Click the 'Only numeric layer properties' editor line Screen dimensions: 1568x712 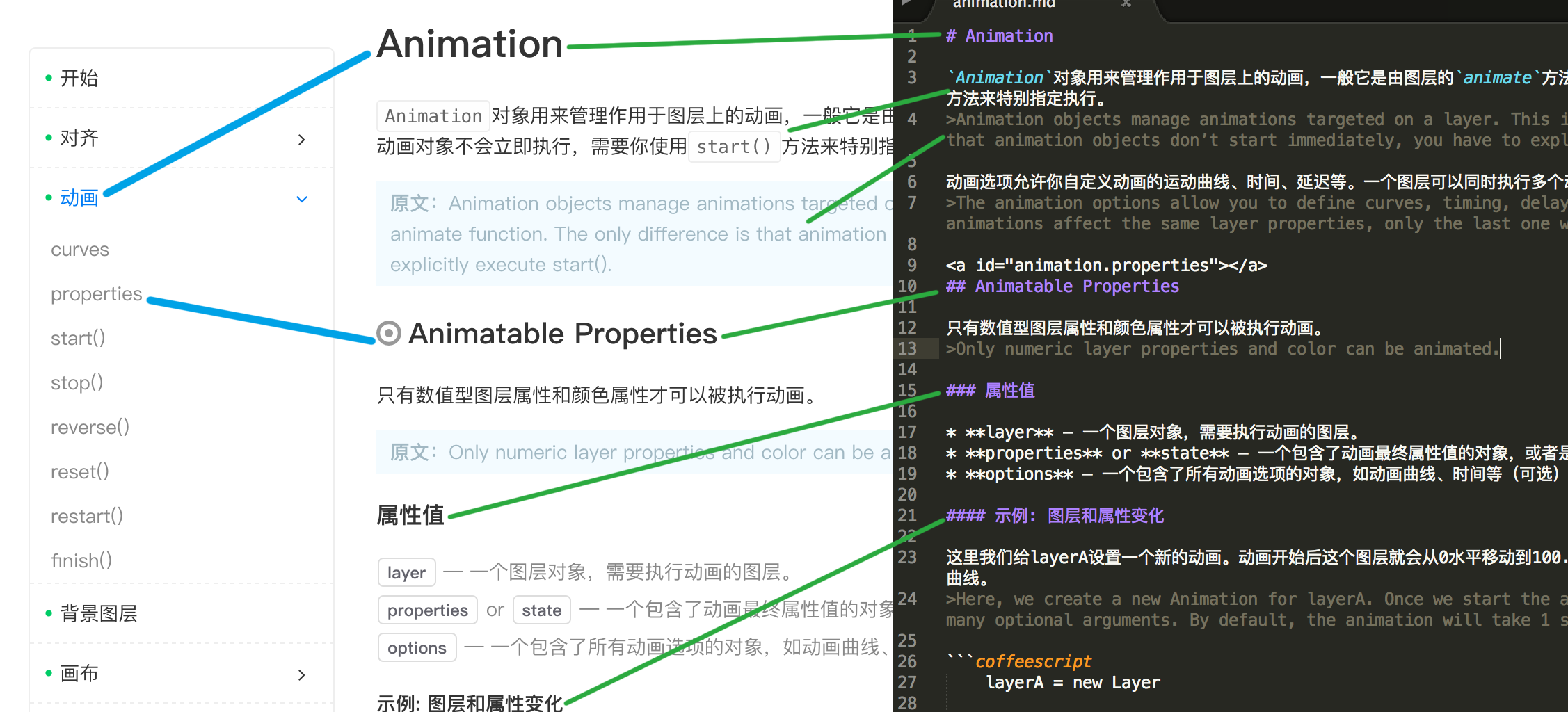1222,348
